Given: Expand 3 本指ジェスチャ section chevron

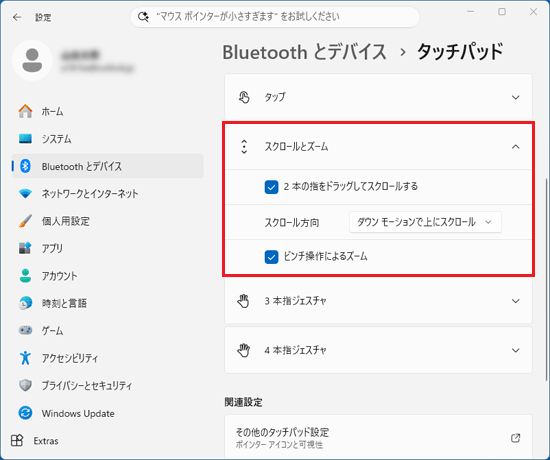Looking at the screenshot, I should 515,301.
